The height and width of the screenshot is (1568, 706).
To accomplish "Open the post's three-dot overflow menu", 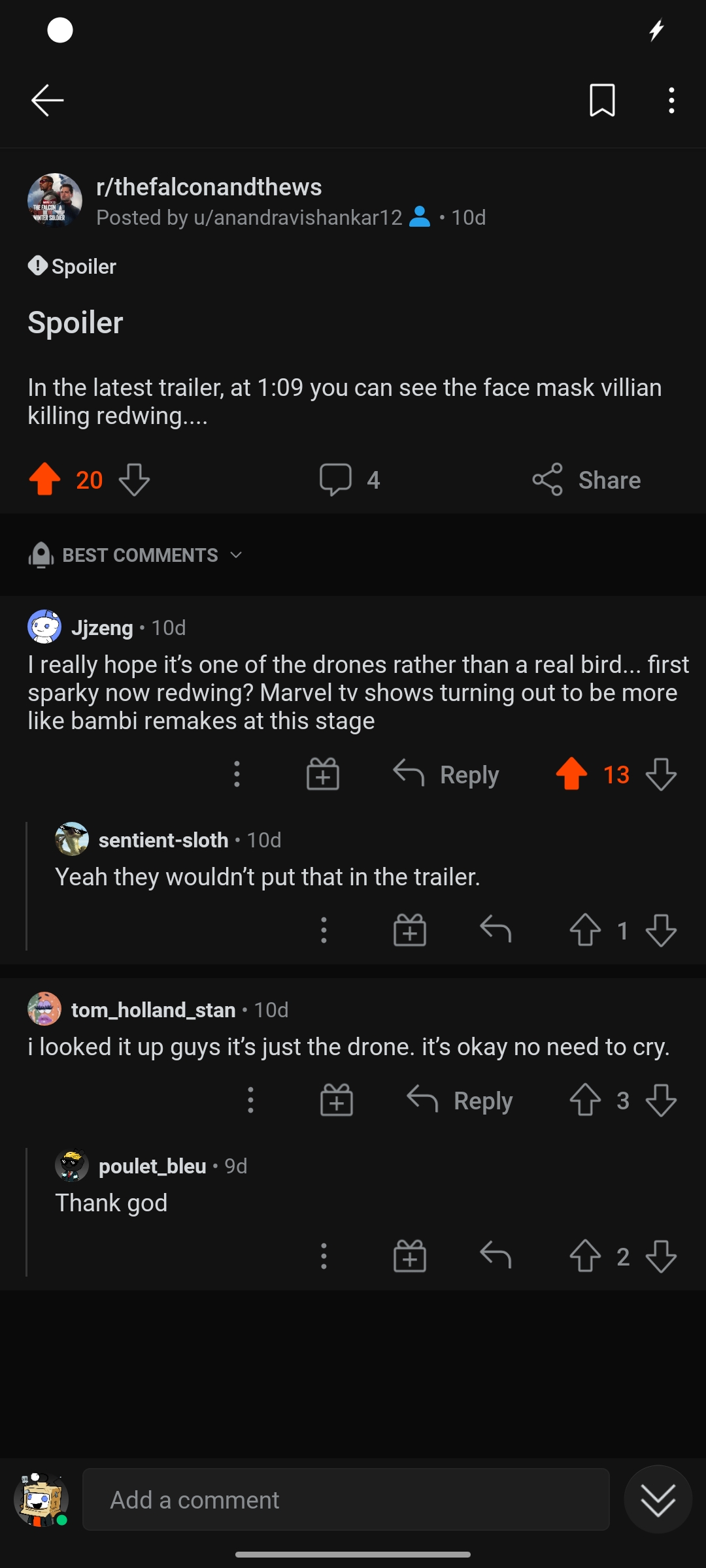I will click(671, 101).
